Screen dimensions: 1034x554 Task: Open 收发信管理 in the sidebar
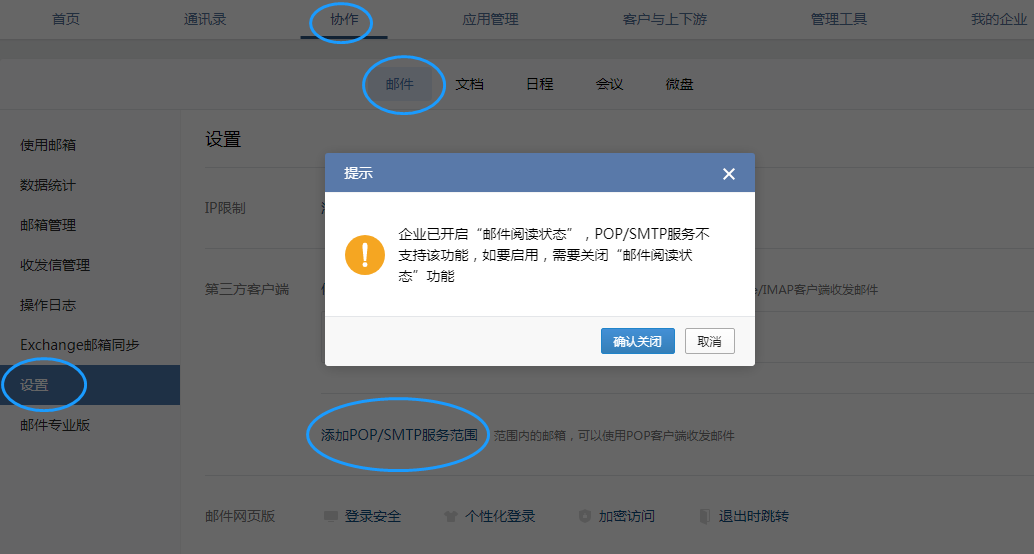55,265
